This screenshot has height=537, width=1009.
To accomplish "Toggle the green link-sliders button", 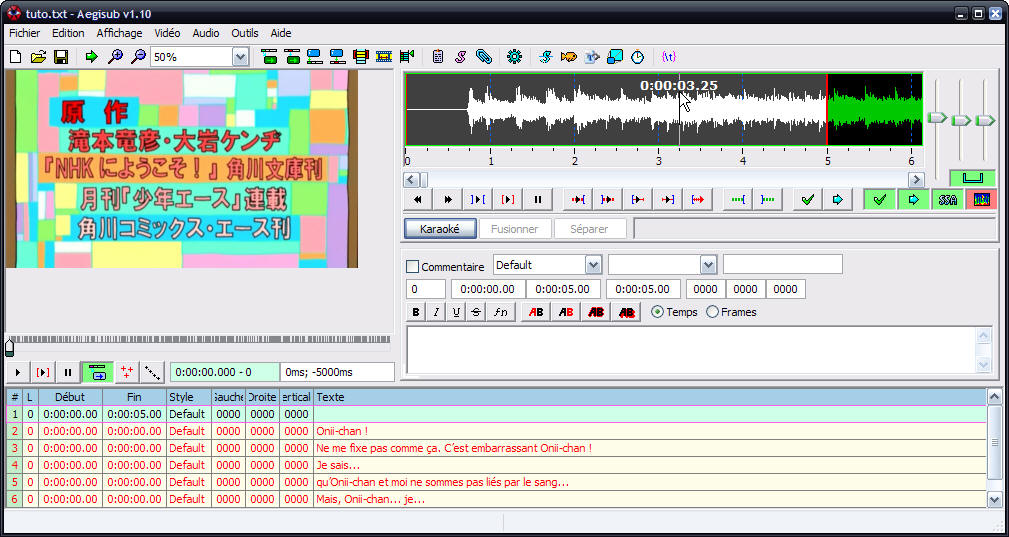I will click(972, 177).
